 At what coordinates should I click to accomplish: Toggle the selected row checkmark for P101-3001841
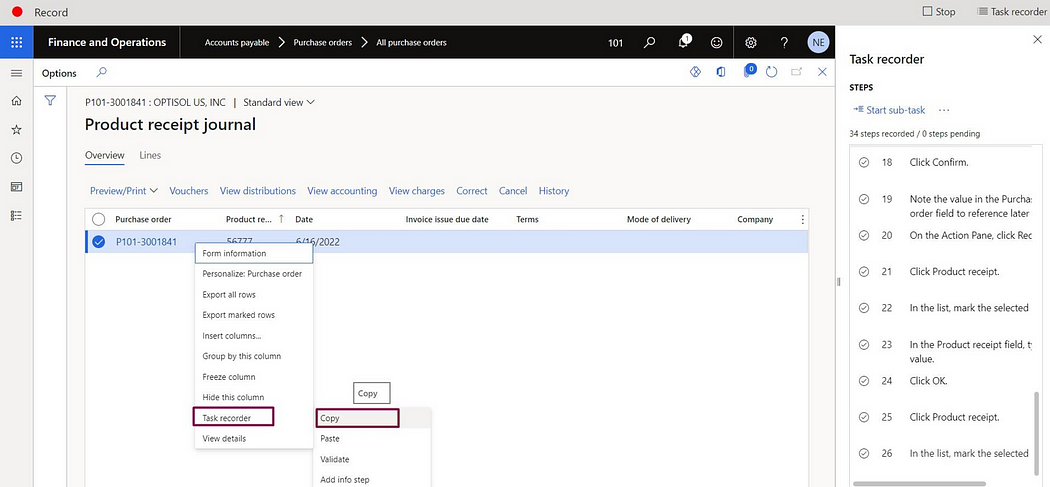pyautogui.click(x=99, y=242)
